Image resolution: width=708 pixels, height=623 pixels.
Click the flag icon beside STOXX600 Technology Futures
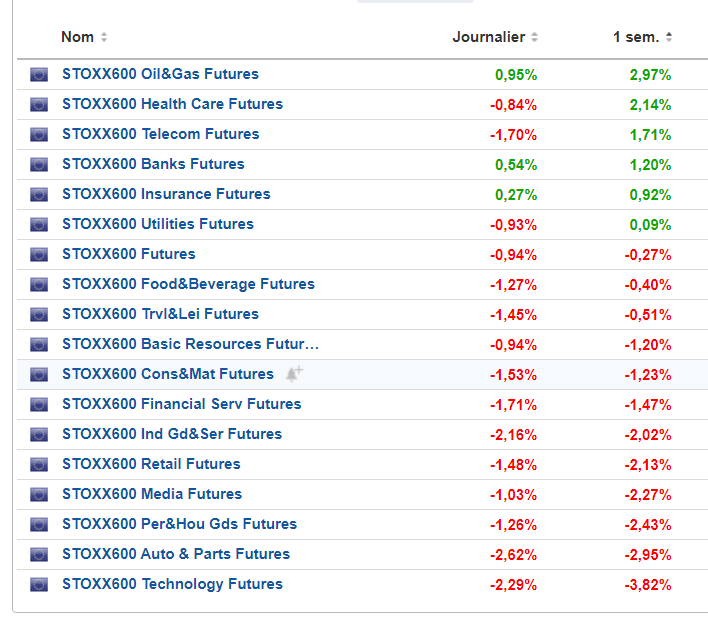39,584
